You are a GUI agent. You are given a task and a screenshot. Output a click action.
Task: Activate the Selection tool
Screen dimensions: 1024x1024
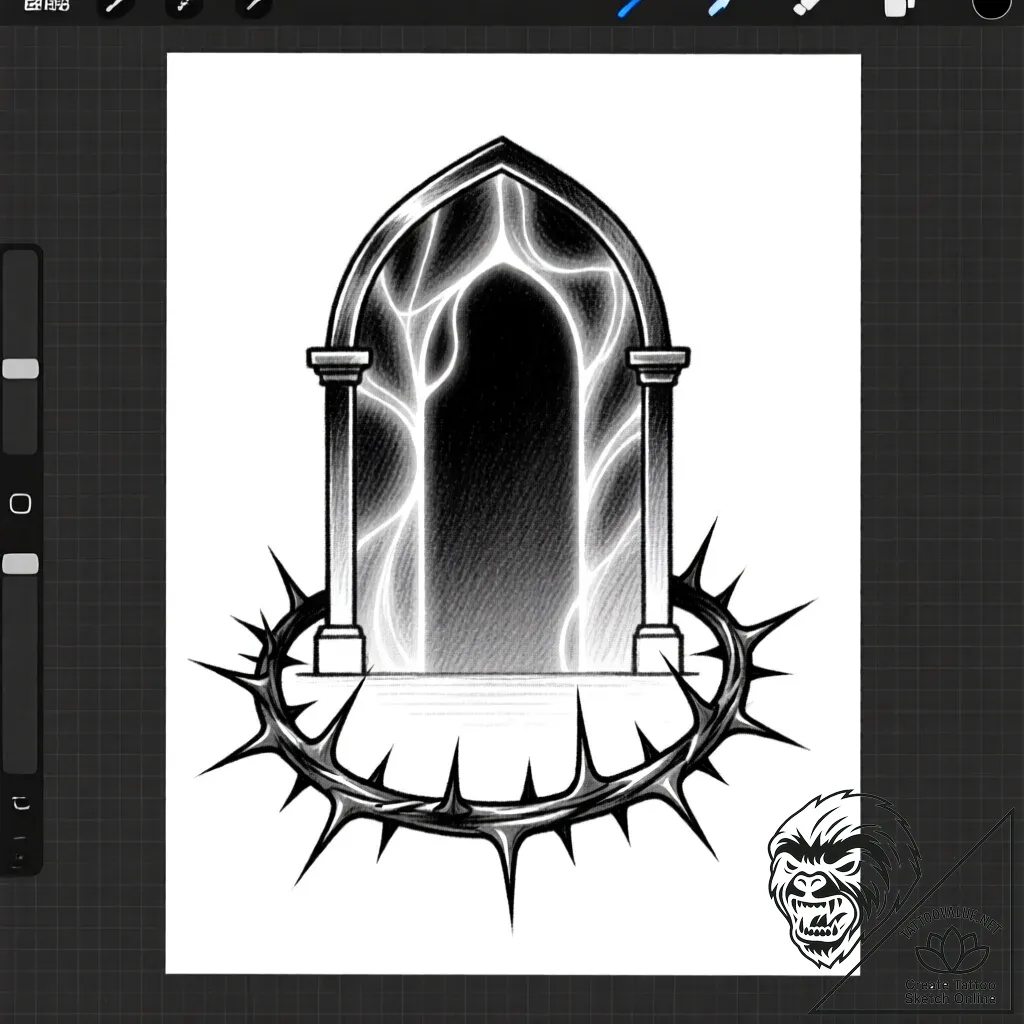tap(250, 6)
